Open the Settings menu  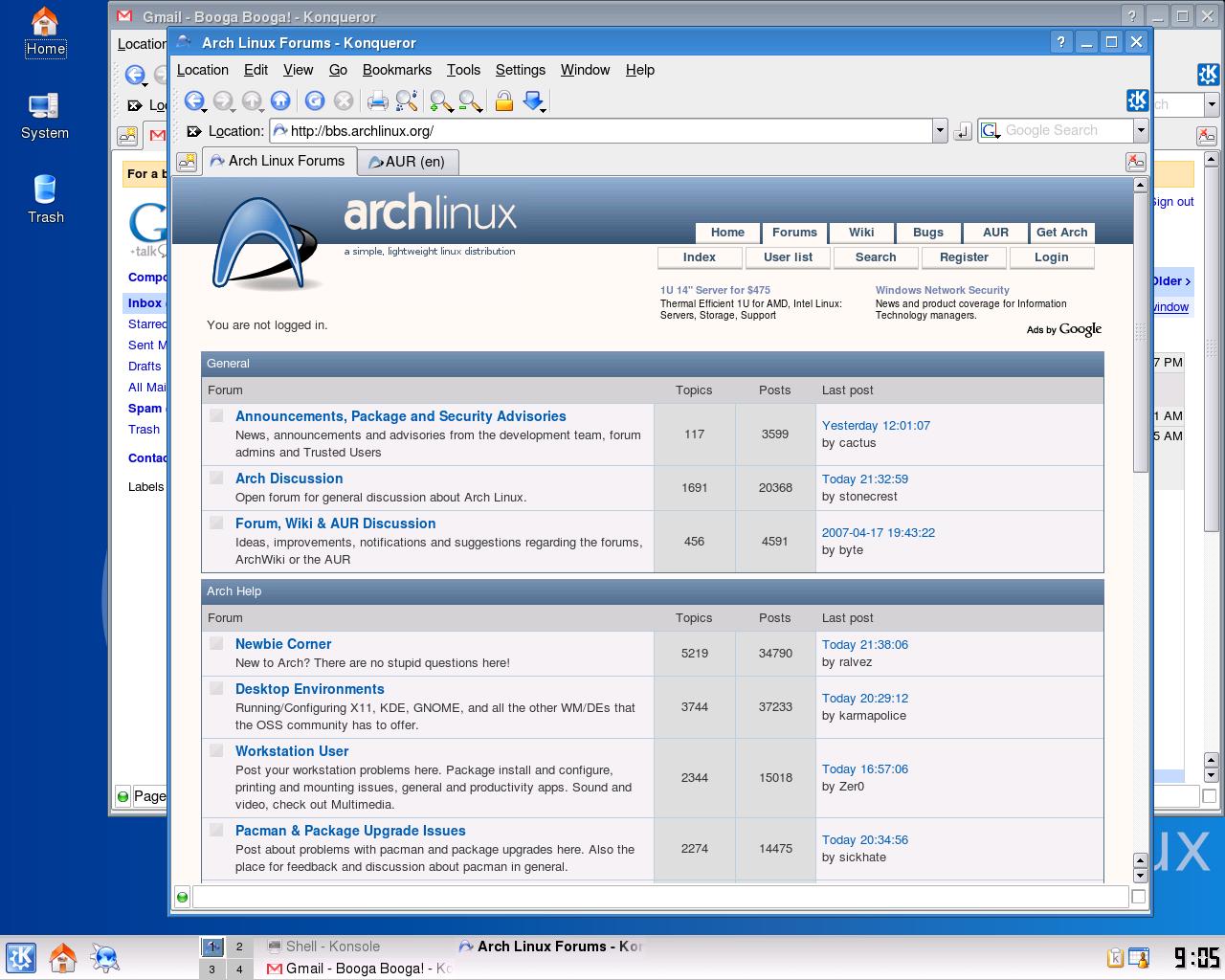[521, 70]
